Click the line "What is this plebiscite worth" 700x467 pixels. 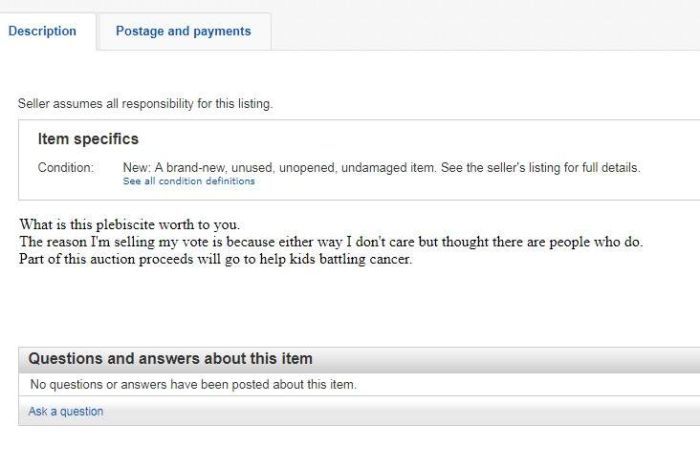point(129,223)
